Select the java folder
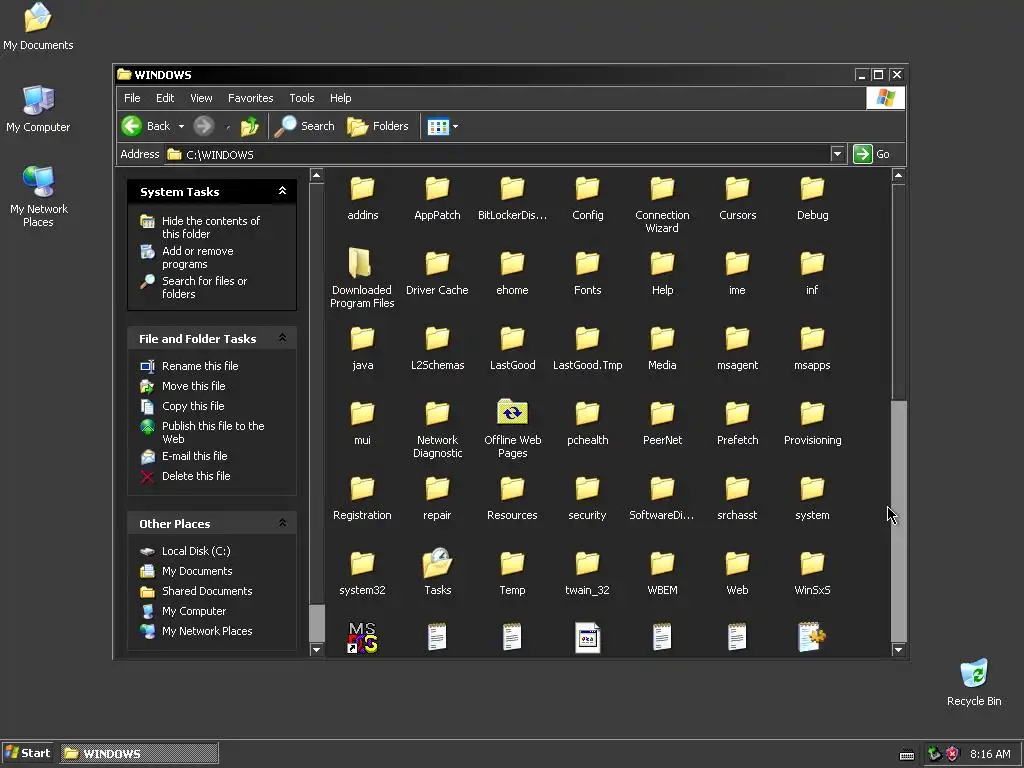The height and width of the screenshot is (768, 1024). point(362,349)
